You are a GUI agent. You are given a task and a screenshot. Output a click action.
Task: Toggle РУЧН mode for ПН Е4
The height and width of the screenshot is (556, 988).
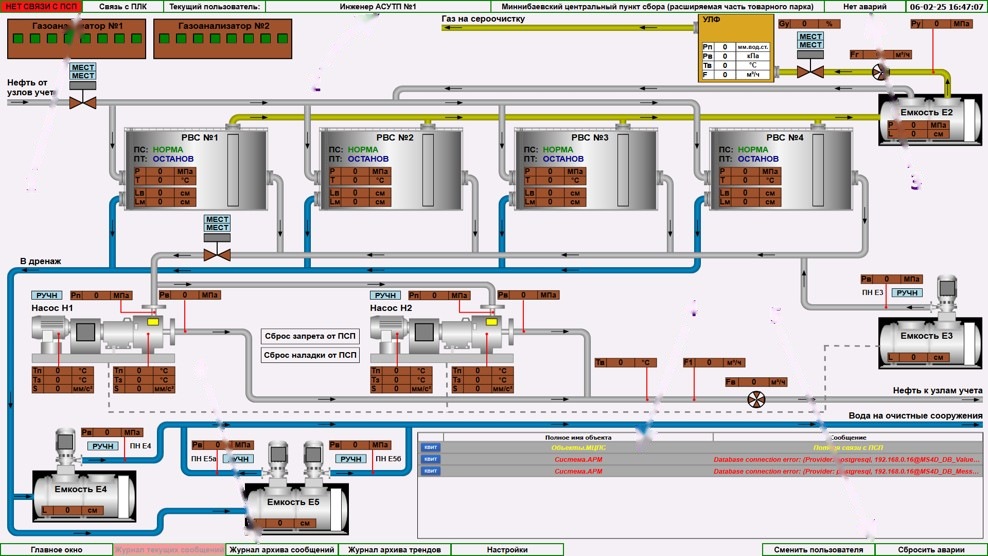(x=103, y=446)
